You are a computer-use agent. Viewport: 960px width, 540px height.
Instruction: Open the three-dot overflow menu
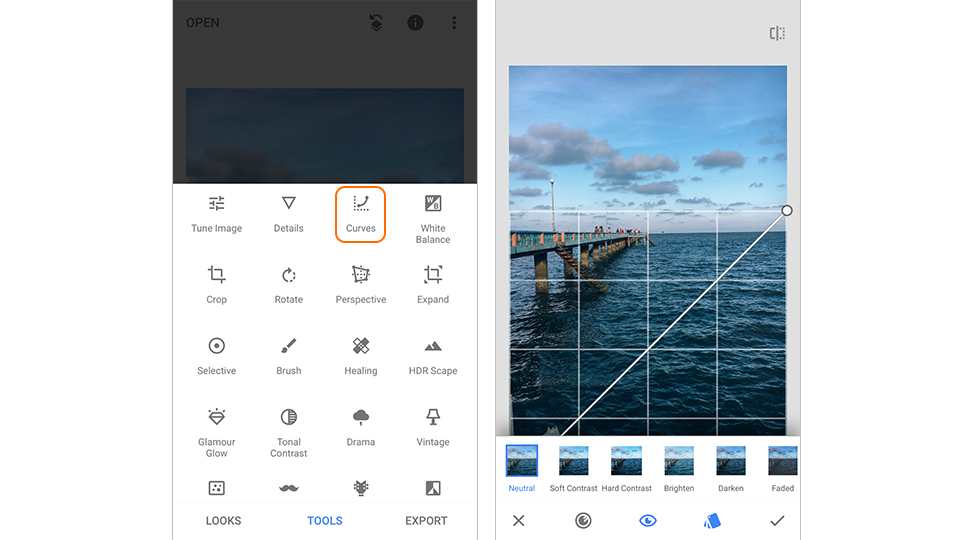(454, 23)
